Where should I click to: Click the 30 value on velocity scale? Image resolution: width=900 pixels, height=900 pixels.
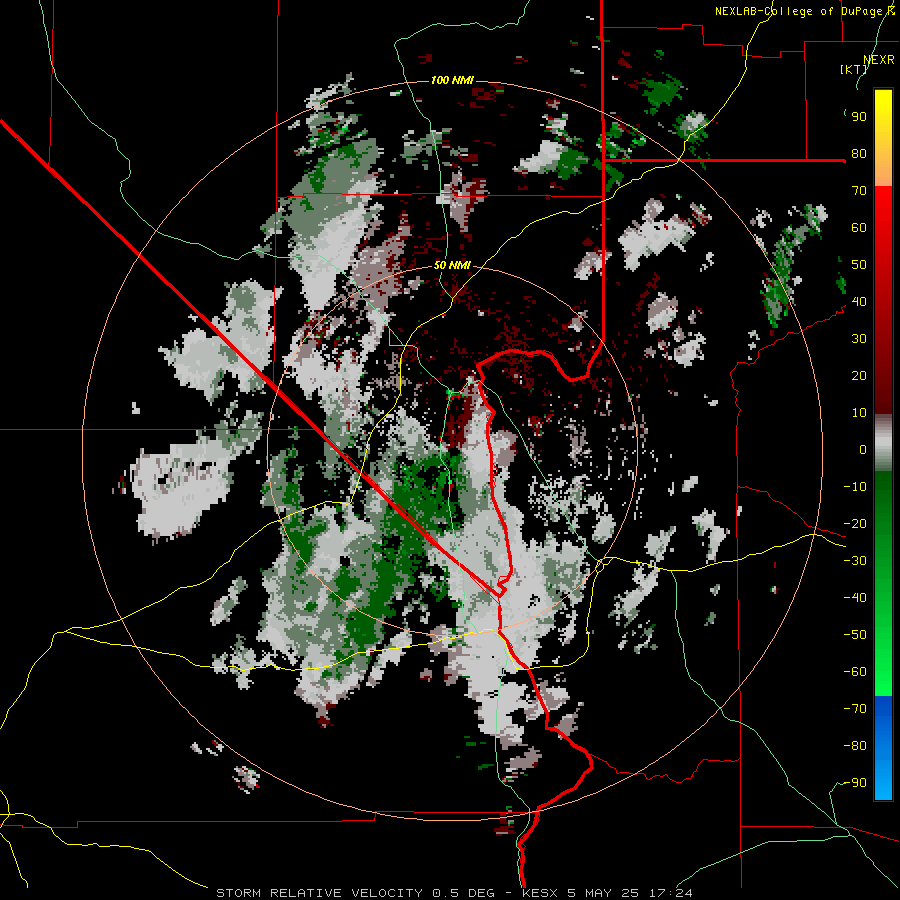(859, 339)
